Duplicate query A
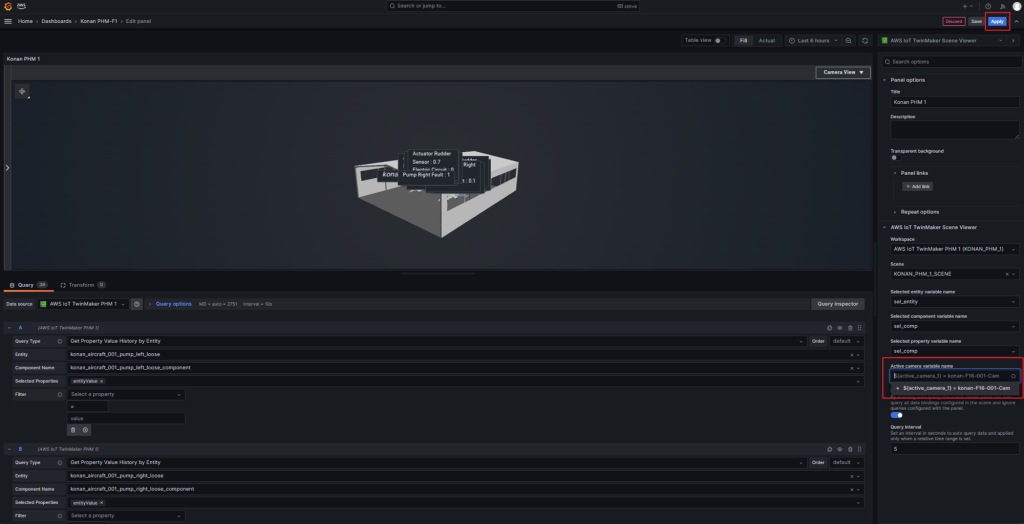 (829, 327)
